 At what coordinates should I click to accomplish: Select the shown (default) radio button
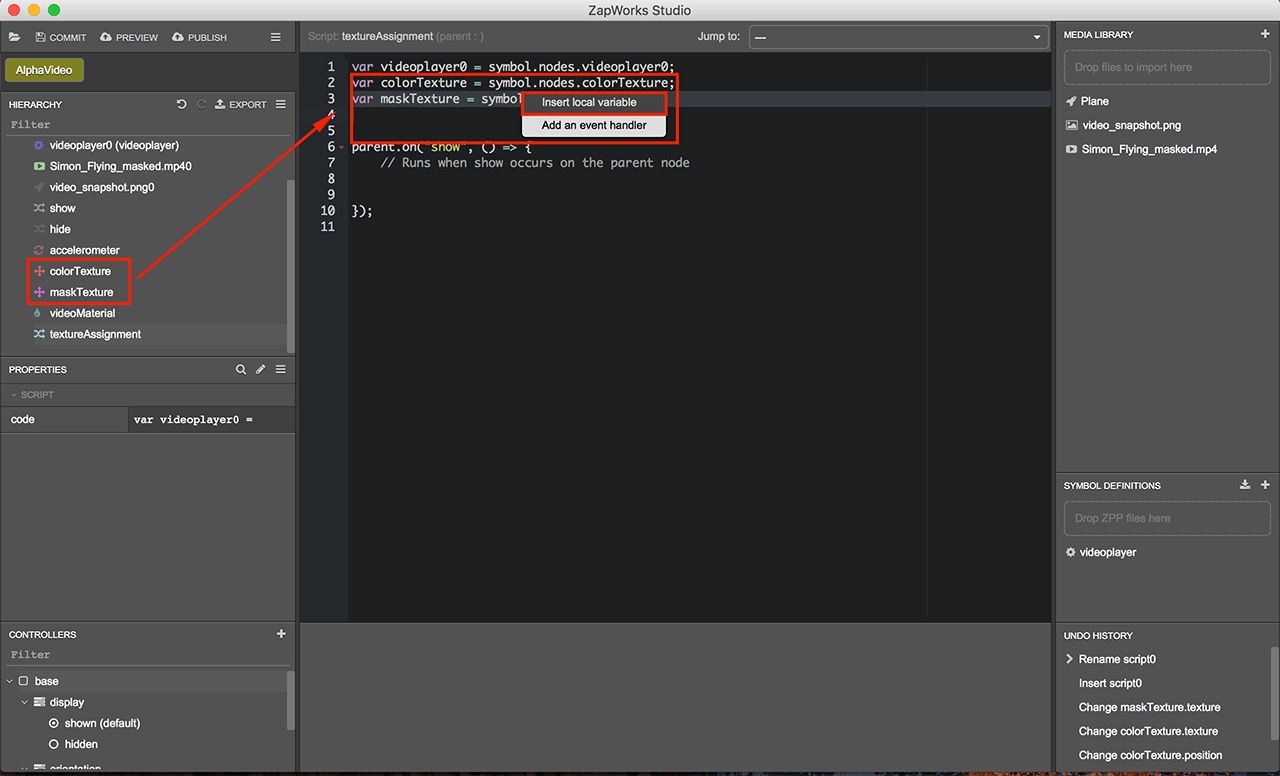54,723
